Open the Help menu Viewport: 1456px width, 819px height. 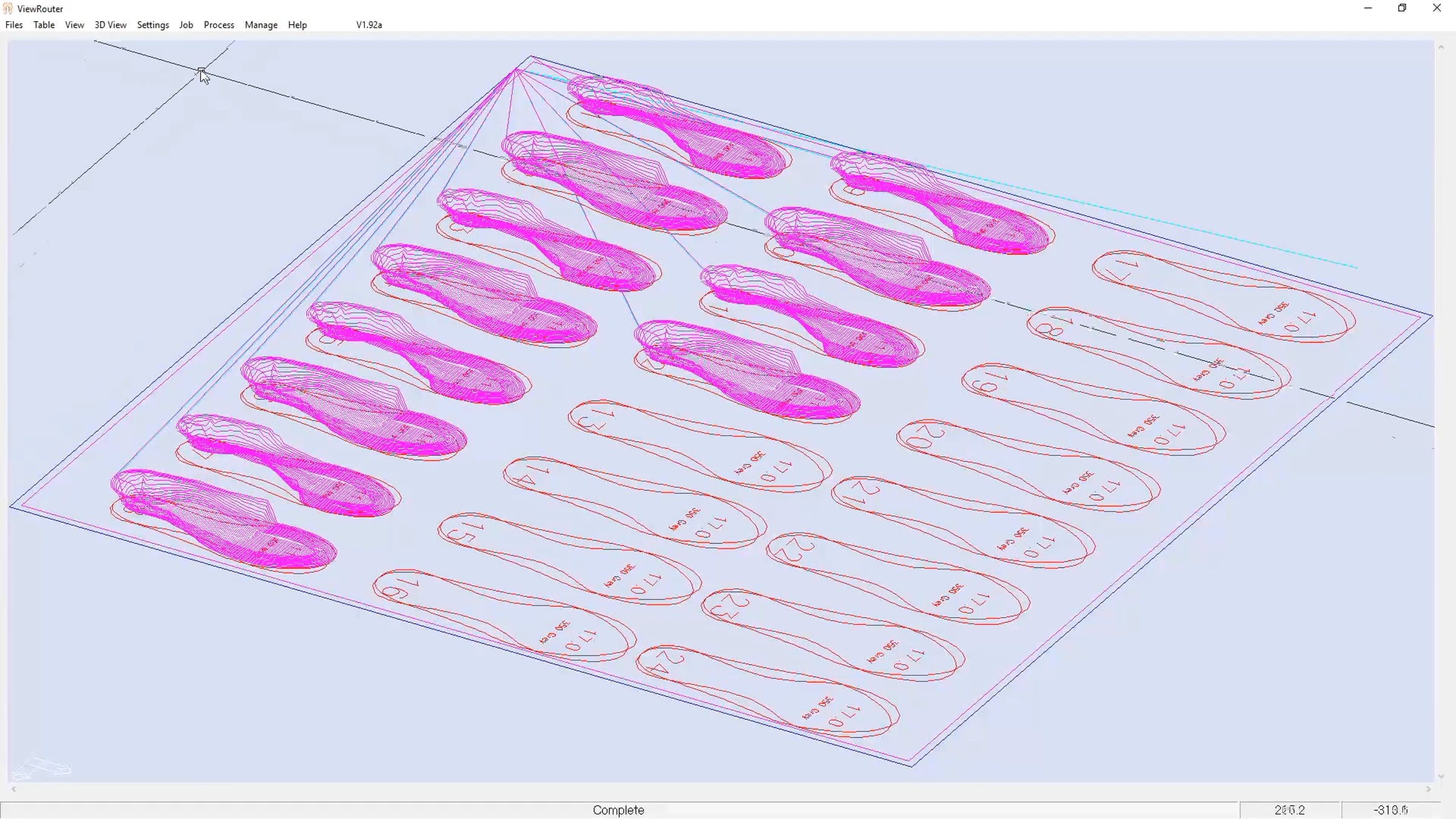pos(297,25)
